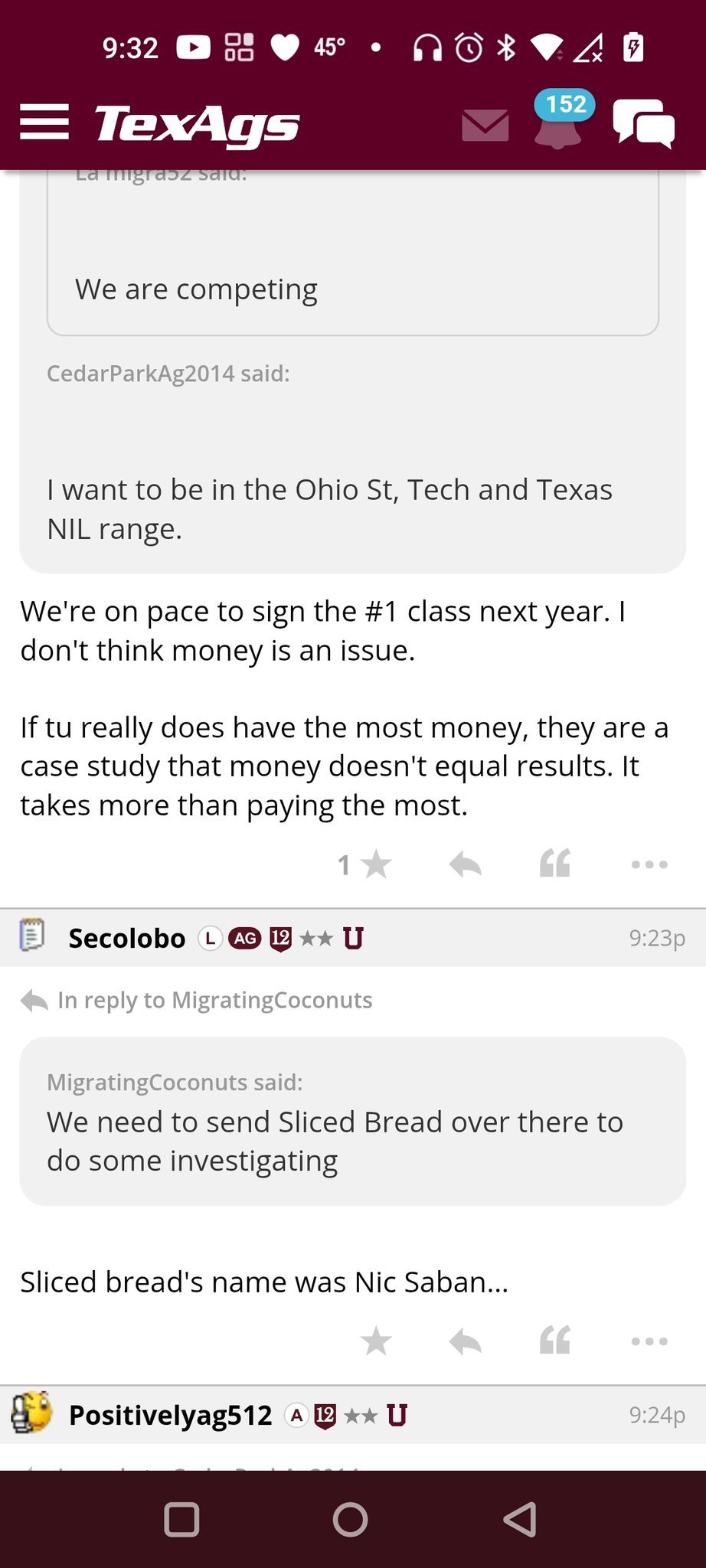Star Secolobo's Nic Saban post
The width and height of the screenshot is (706, 1568).
coord(375,1341)
